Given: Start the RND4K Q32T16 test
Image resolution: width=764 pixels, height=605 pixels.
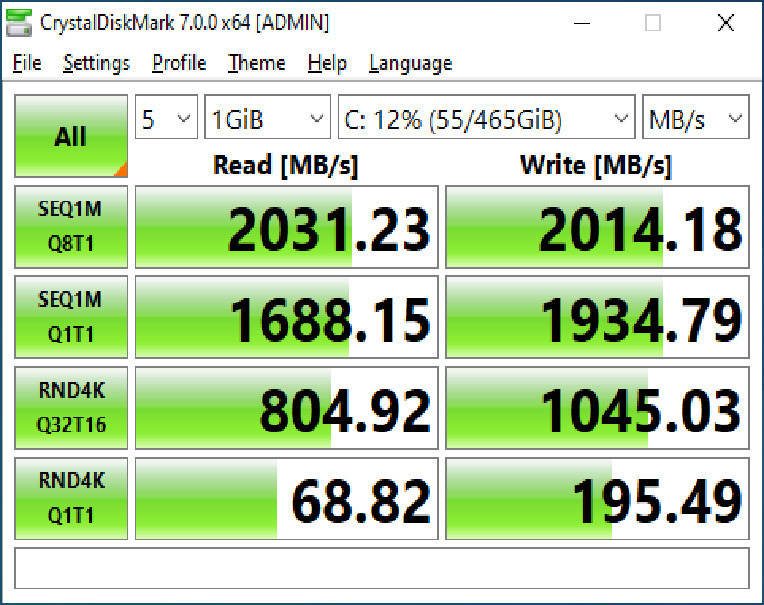Looking at the screenshot, I should click(71, 408).
